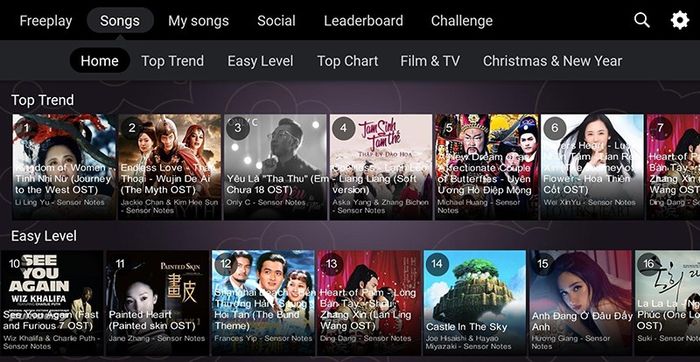Choose the Easy Level category

pyautogui.click(x=260, y=61)
